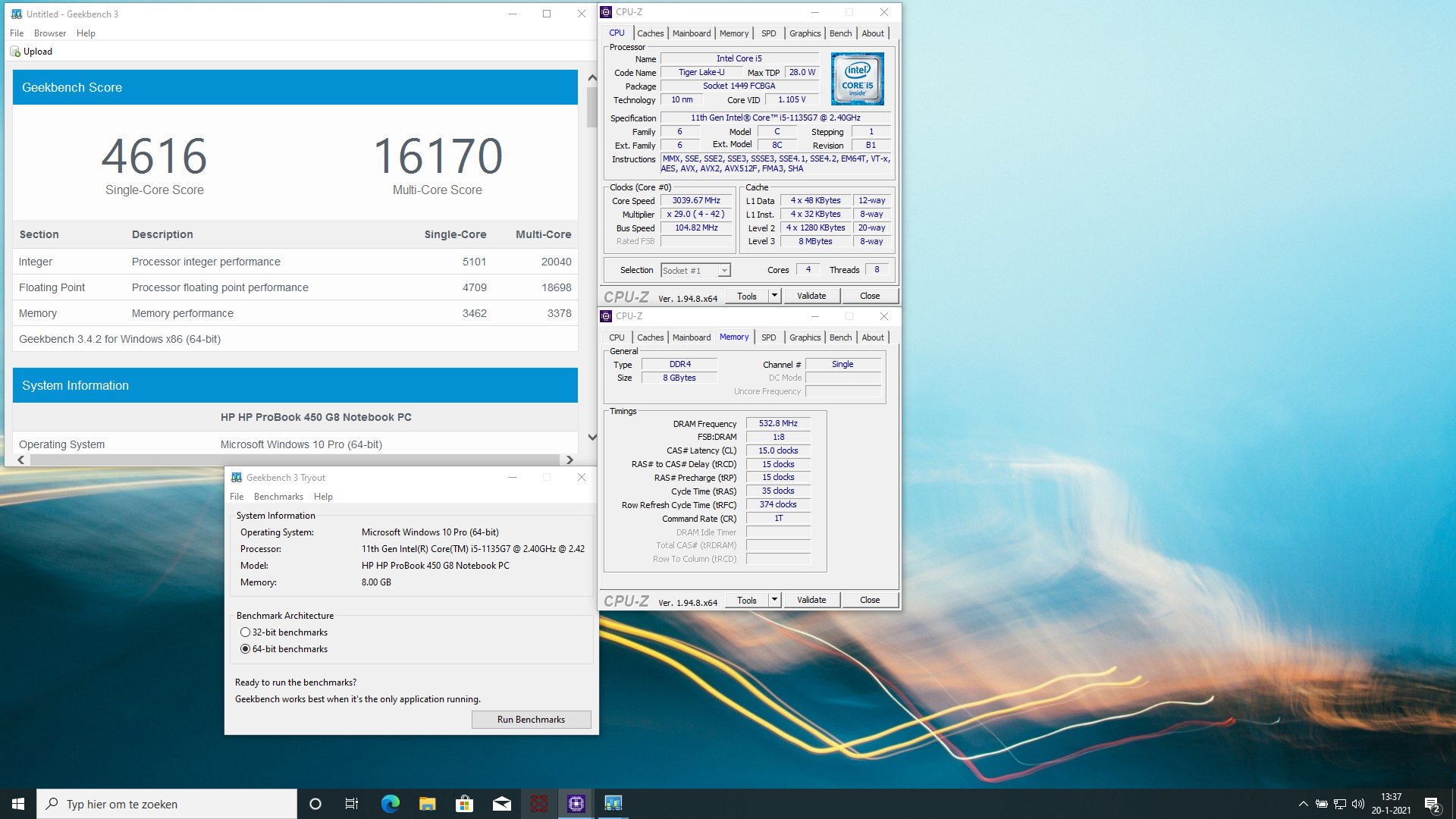Open Help menu in Geekbench results window
1456x819 pixels.
coord(86,33)
